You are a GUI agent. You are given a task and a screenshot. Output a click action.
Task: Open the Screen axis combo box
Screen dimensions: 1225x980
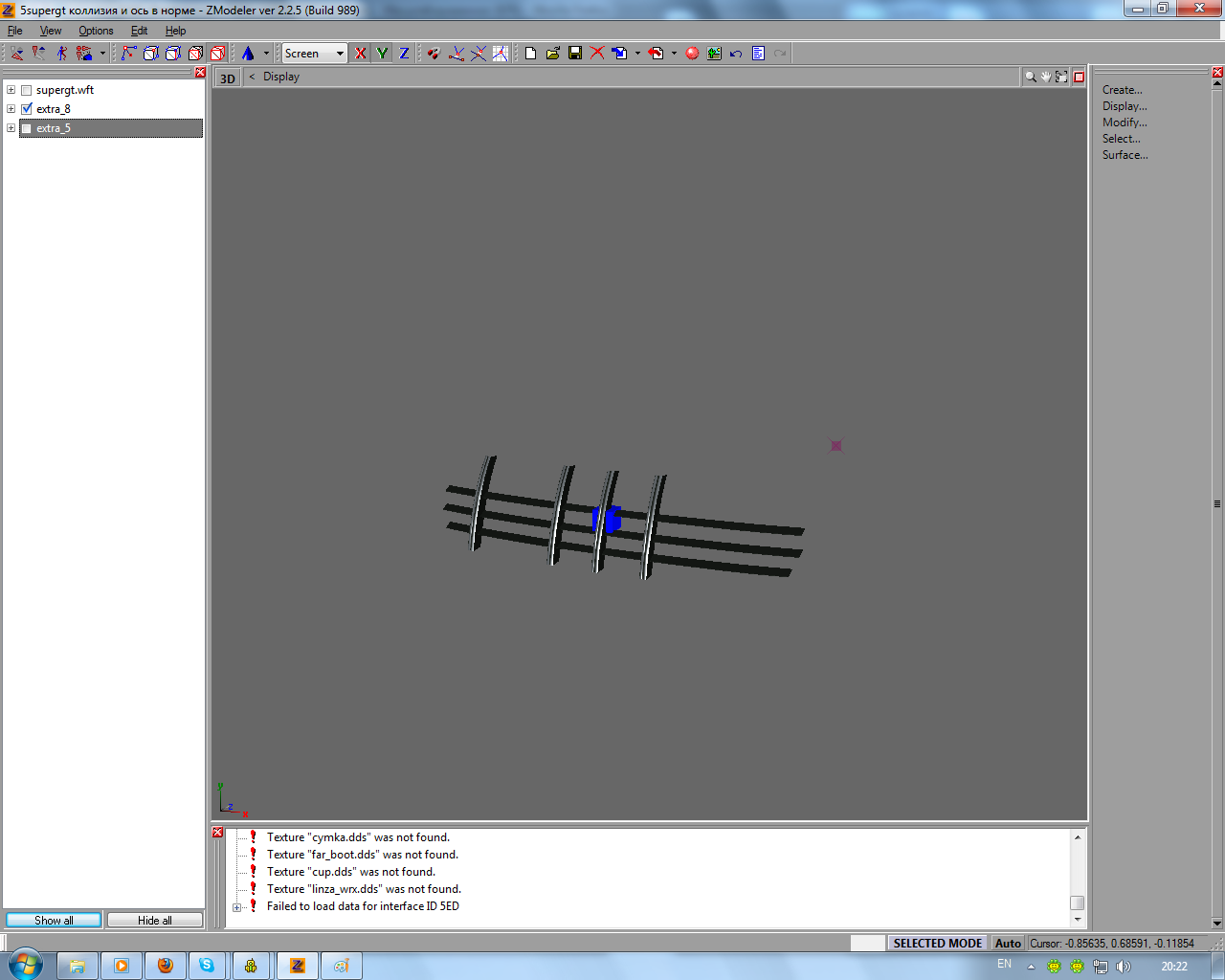(x=314, y=54)
